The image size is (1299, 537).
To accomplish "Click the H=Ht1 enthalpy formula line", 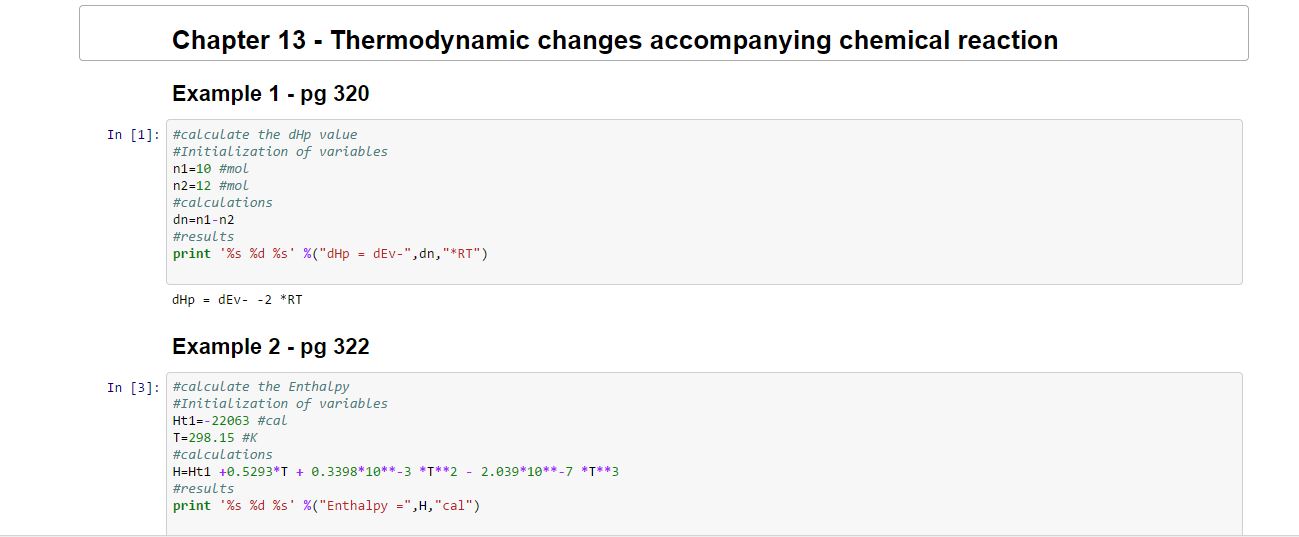I will point(395,472).
